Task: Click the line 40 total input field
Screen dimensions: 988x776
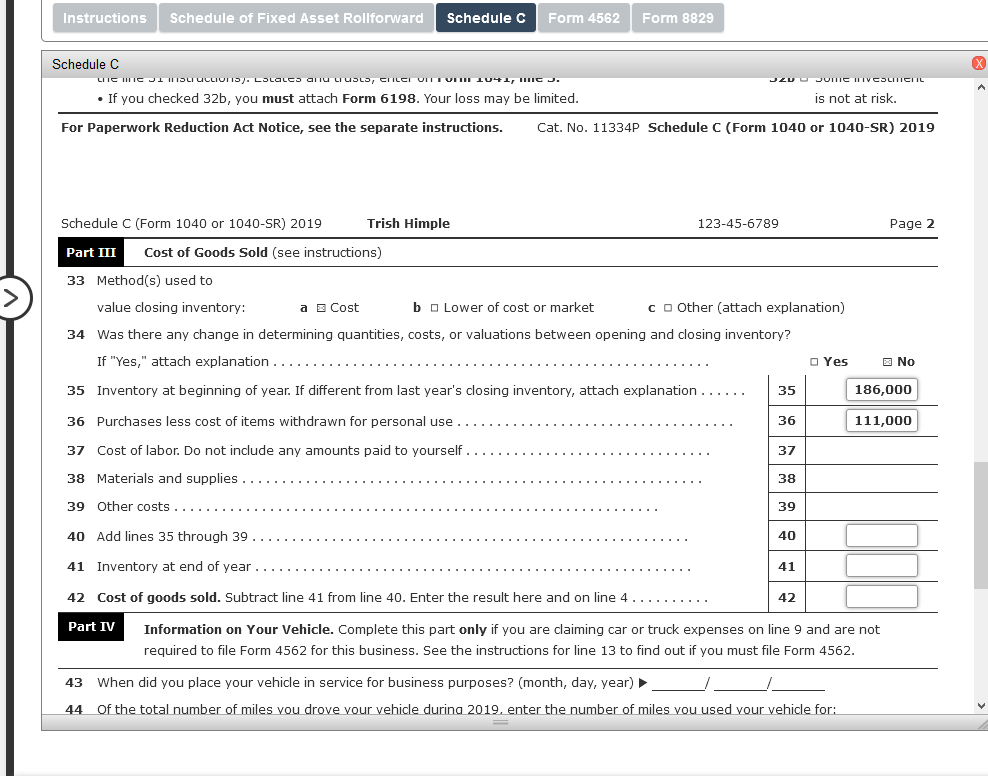Action: click(881, 535)
